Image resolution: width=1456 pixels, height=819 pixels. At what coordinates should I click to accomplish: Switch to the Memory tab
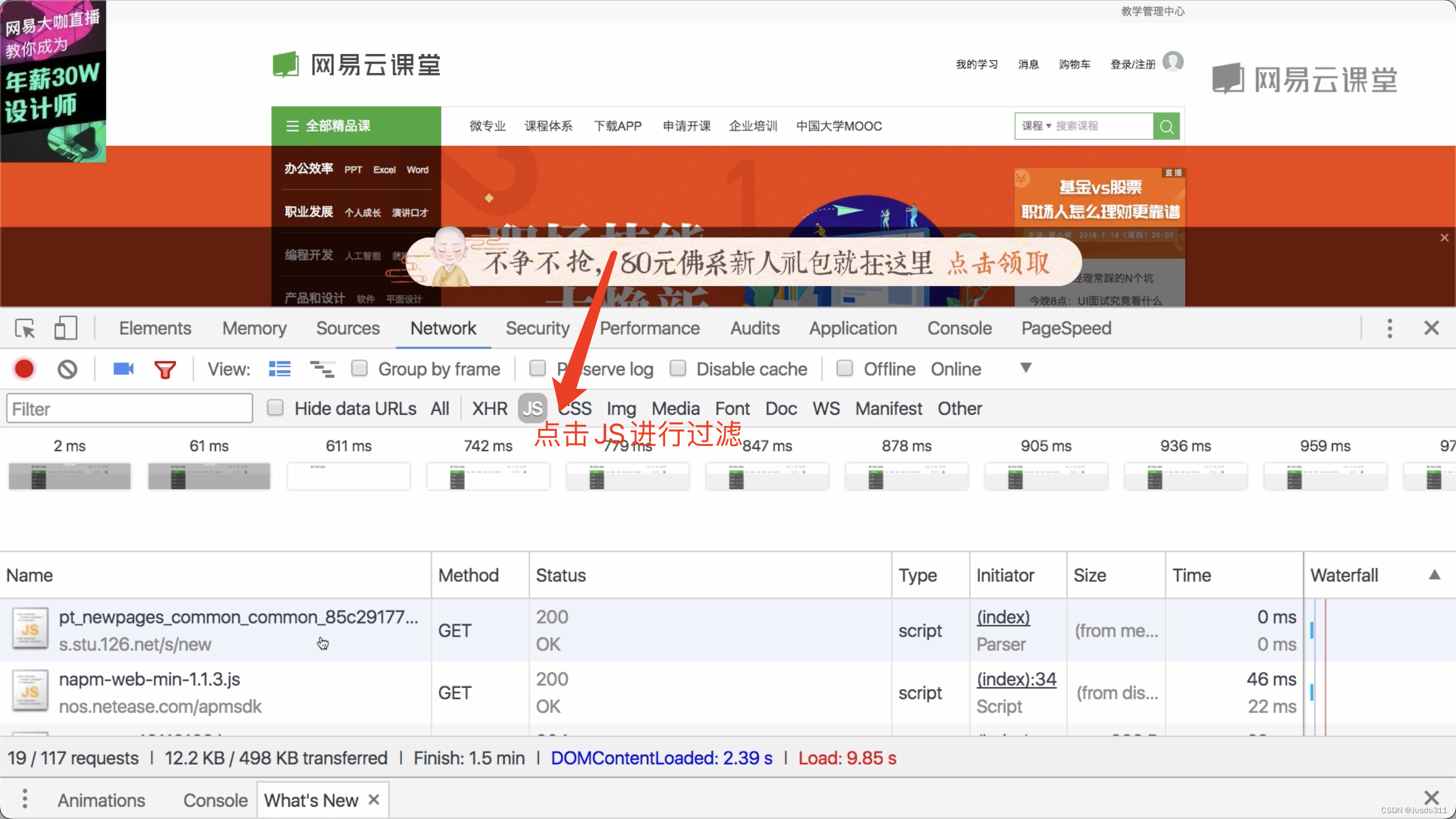[254, 328]
